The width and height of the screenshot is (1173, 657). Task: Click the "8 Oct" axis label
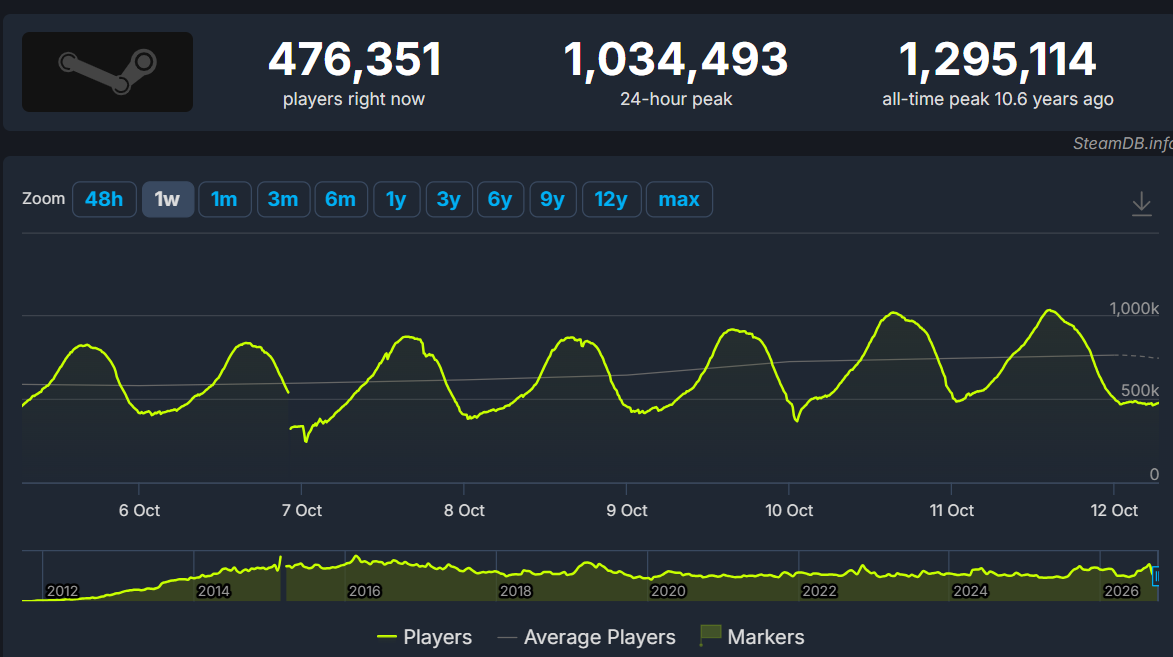[464, 510]
